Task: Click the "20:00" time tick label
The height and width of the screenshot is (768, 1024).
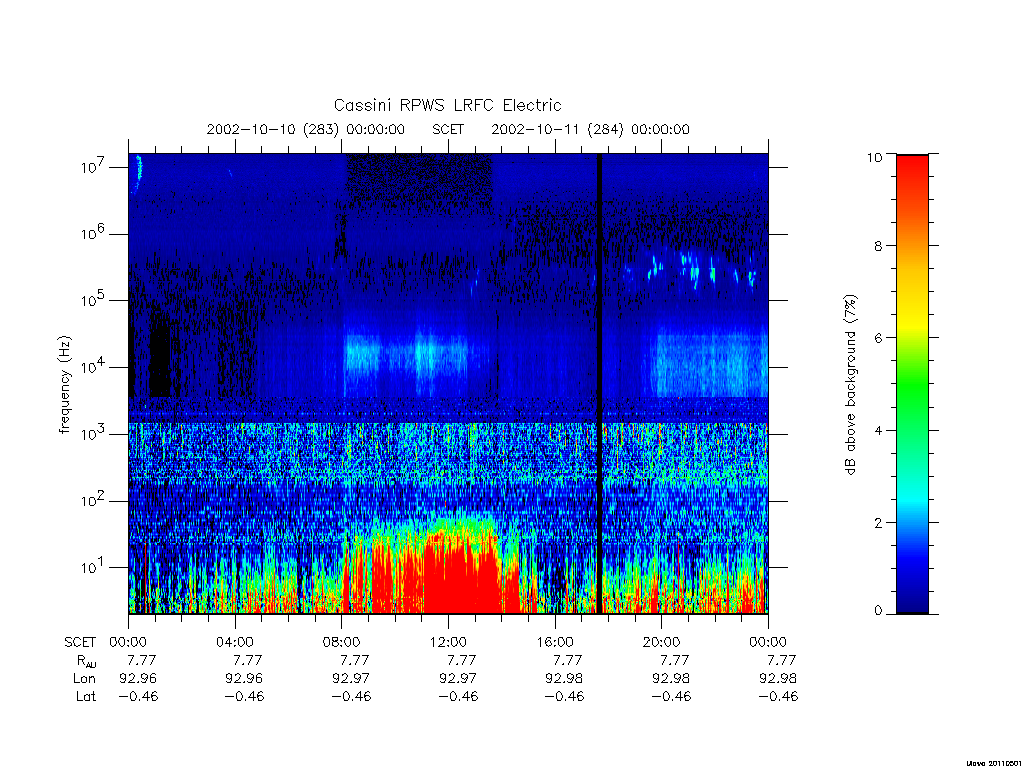Action: click(661, 642)
